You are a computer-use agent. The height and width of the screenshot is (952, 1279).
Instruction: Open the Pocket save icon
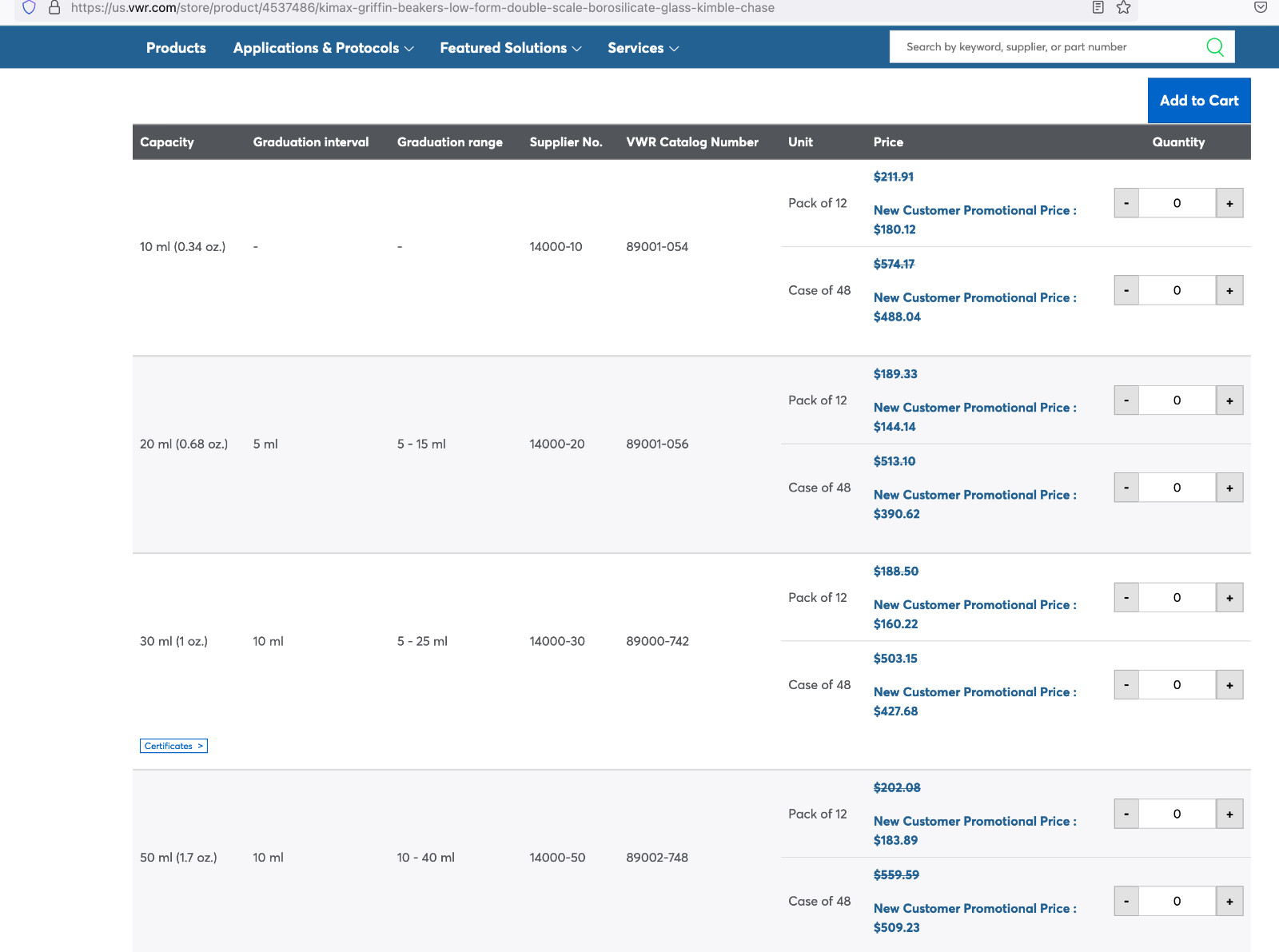(1261, 8)
